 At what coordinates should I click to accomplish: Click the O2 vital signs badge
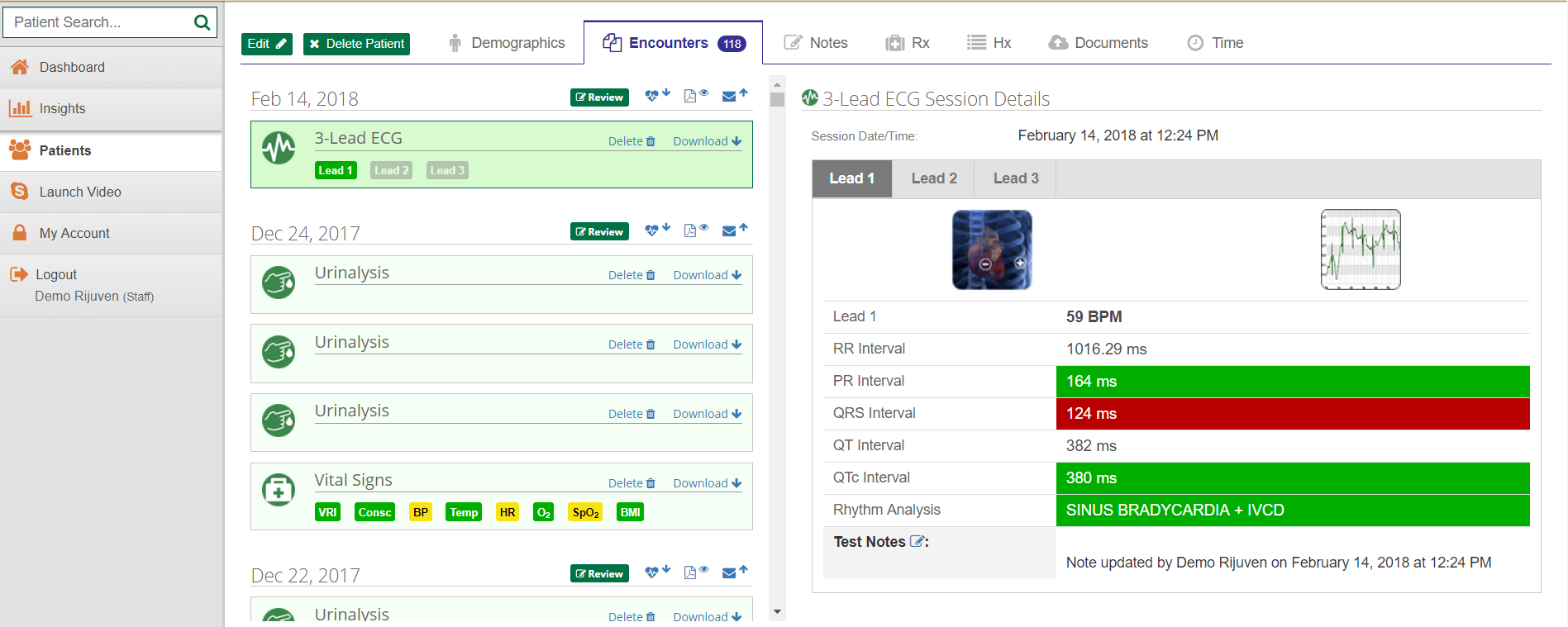(x=543, y=512)
